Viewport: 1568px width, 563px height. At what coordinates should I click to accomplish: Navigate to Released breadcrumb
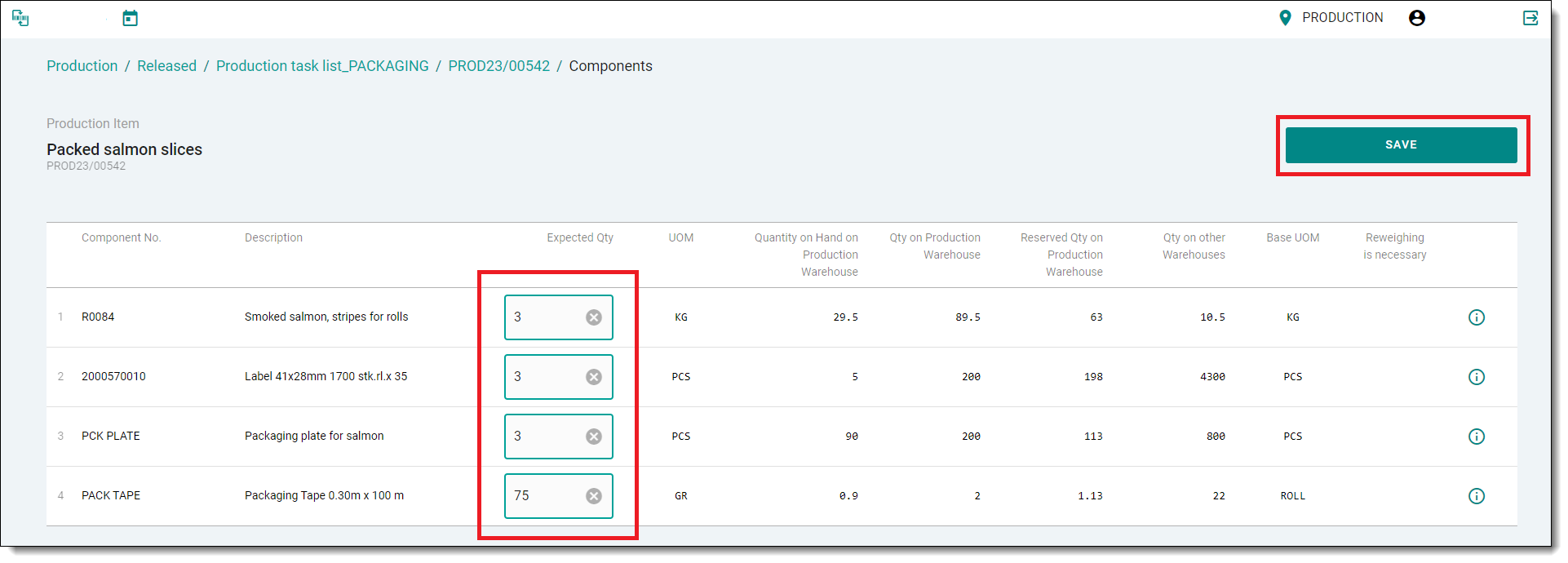pyautogui.click(x=166, y=66)
